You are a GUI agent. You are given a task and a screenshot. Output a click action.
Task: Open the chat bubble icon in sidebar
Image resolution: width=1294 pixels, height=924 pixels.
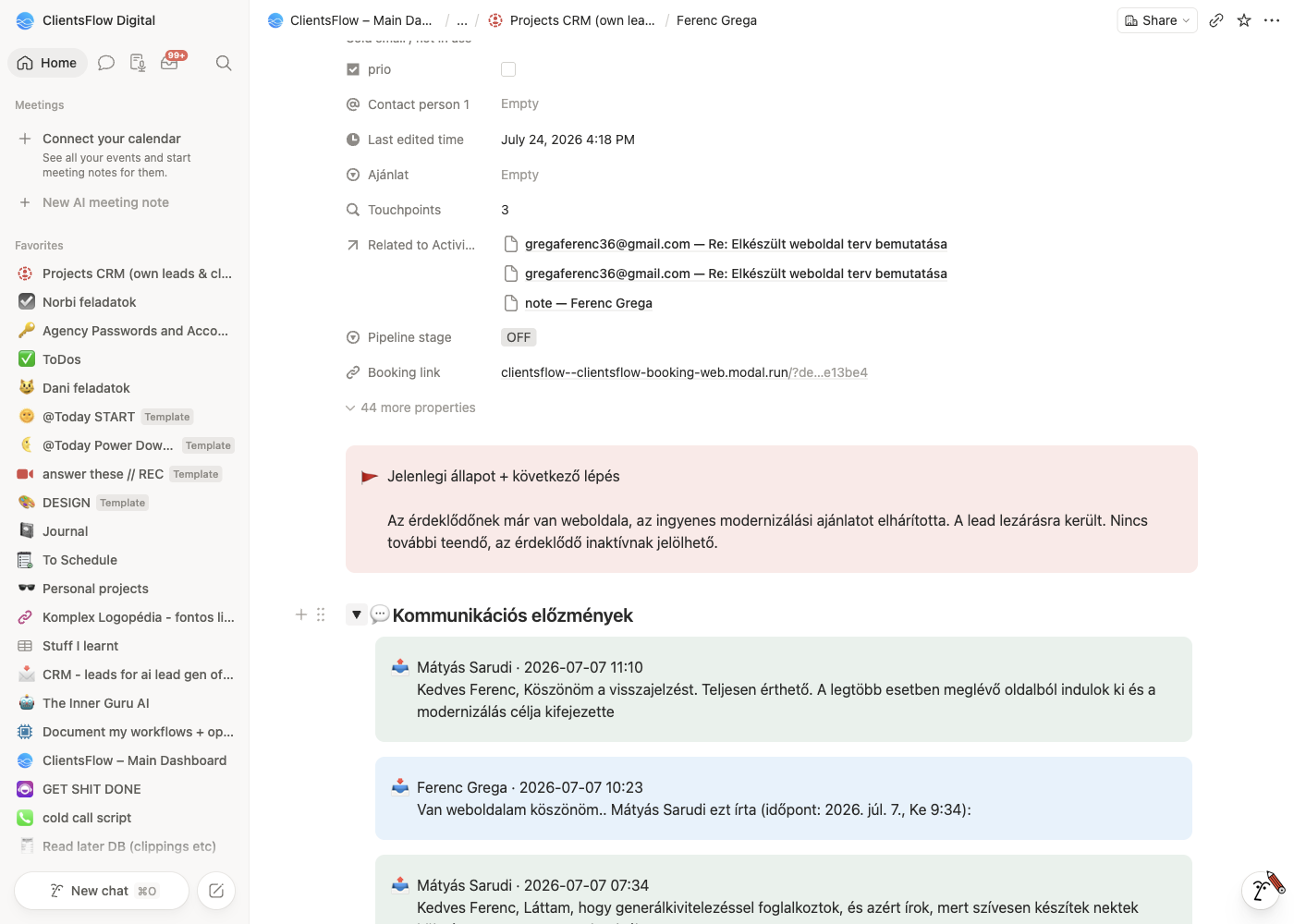coord(106,63)
